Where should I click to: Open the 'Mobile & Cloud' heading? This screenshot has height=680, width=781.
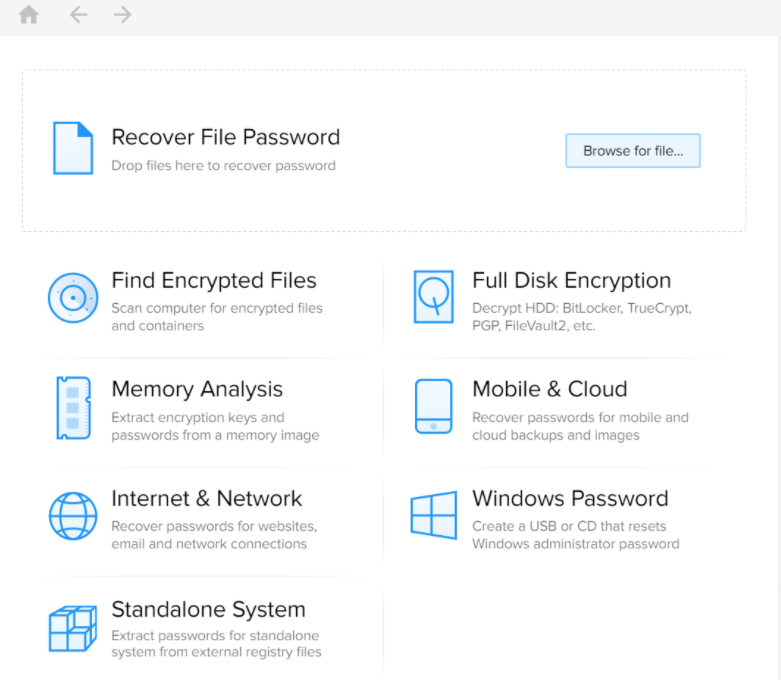[549, 390]
